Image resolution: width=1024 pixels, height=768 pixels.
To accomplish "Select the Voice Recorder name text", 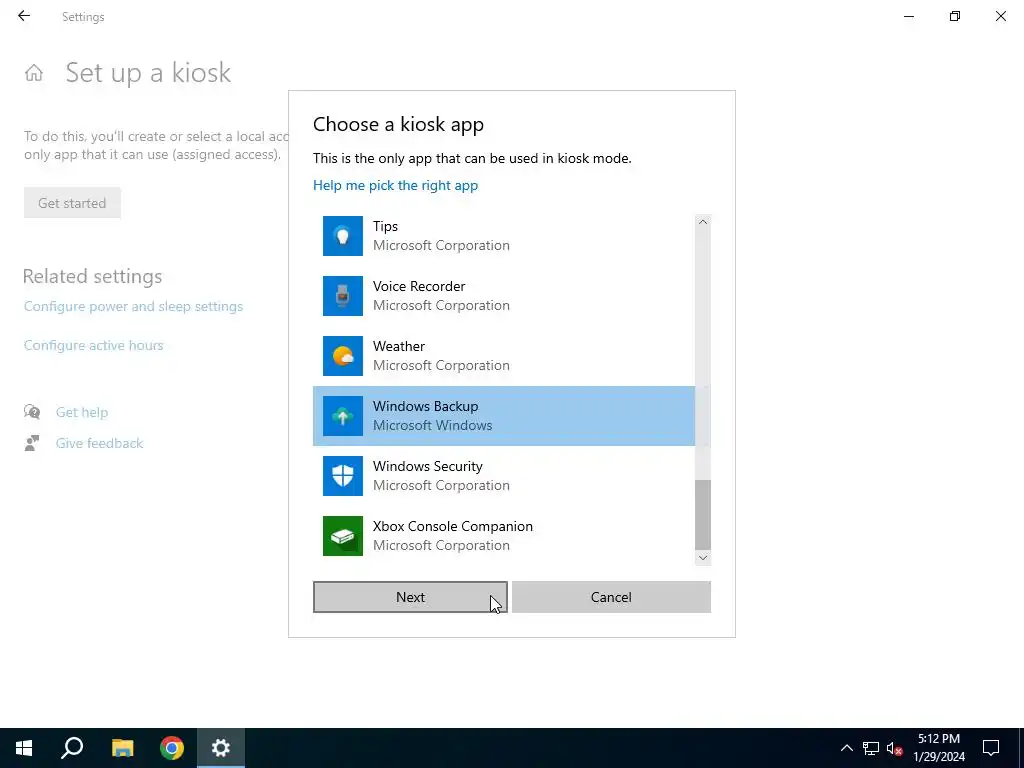I will tap(419, 286).
